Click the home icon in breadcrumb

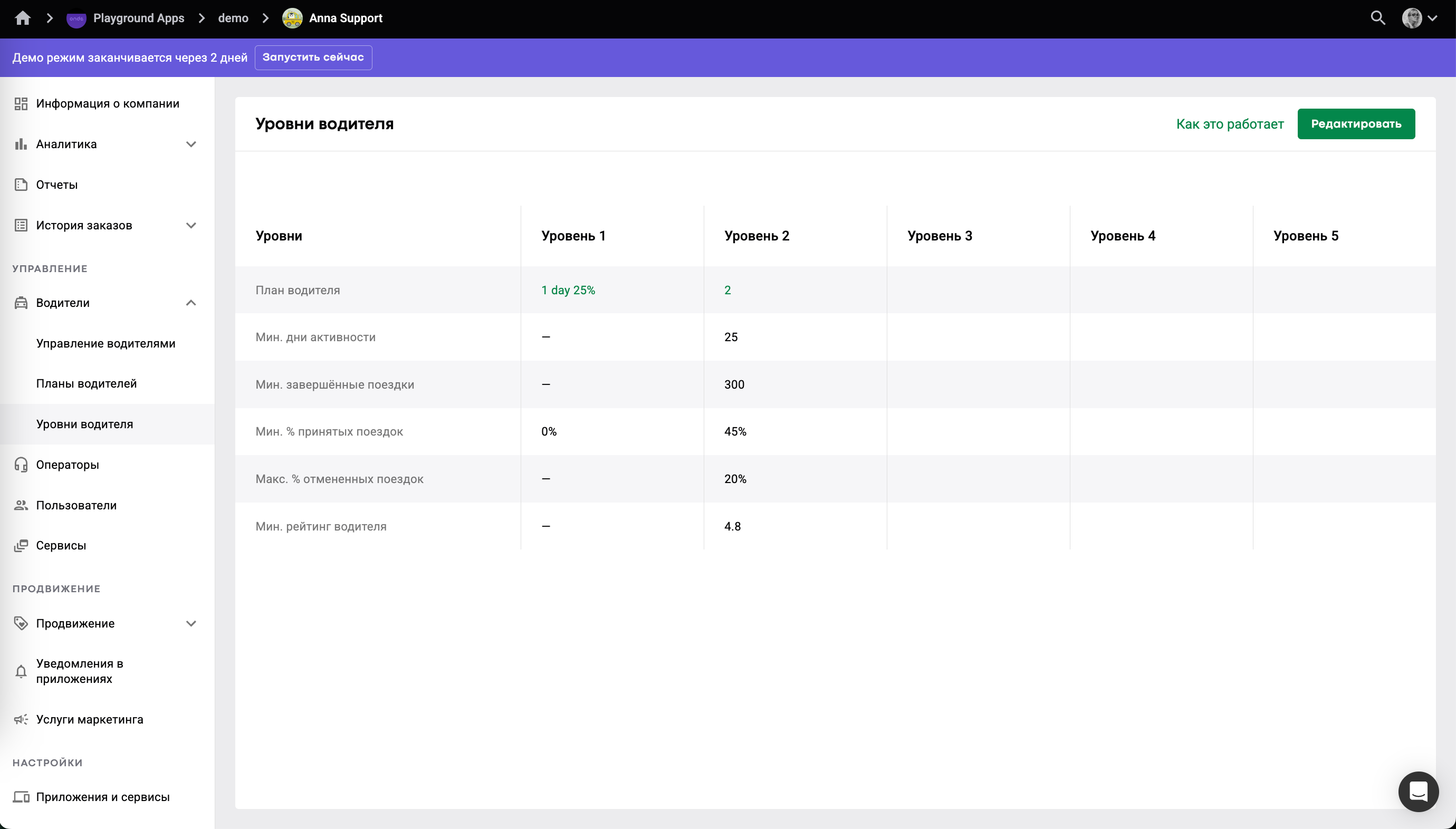(x=23, y=18)
